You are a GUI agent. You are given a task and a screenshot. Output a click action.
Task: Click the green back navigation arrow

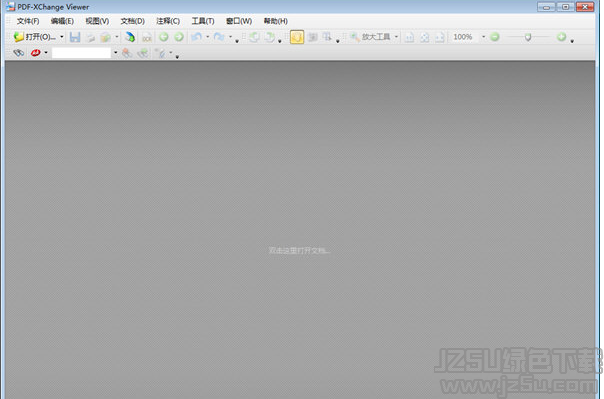point(164,37)
